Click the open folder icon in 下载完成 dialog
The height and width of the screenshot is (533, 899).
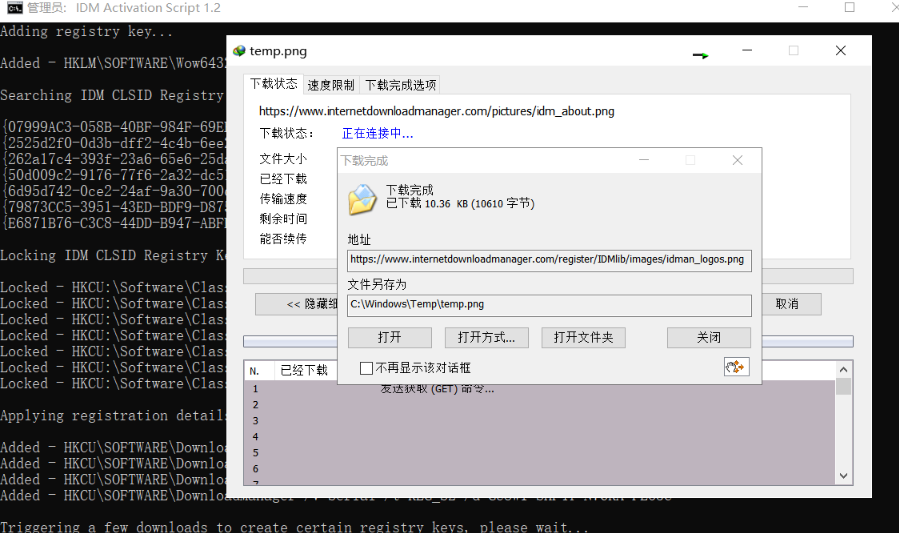tap(362, 199)
